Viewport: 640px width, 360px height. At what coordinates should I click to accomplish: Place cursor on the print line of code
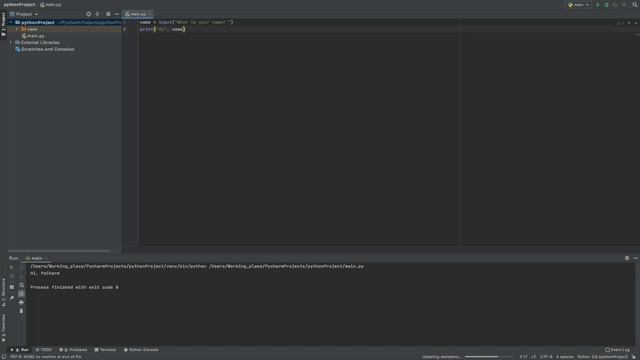(x=162, y=29)
